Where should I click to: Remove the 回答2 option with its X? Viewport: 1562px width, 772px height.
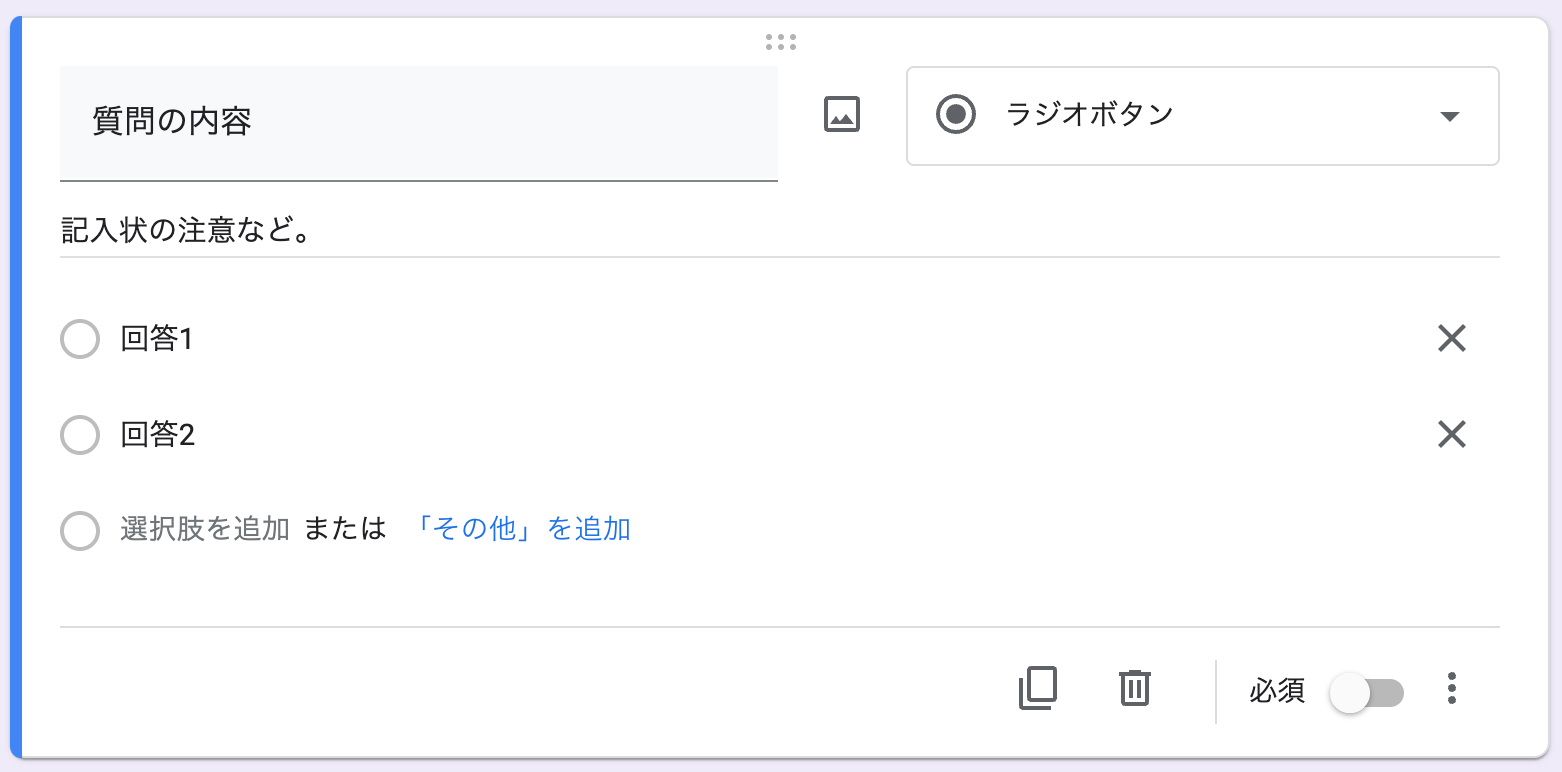point(1451,434)
